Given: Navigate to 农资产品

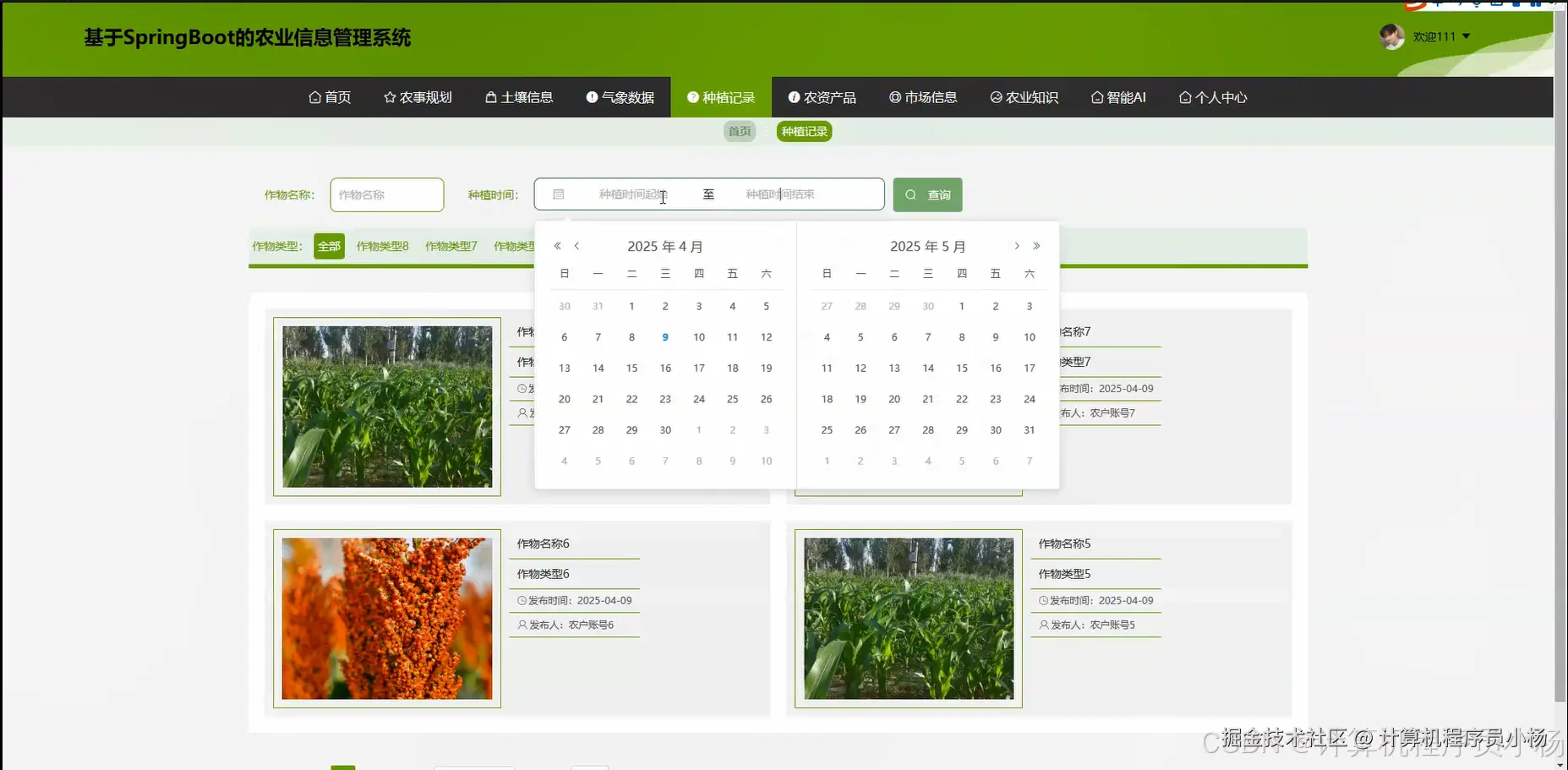Looking at the screenshot, I should pyautogui.click(x=822, y=97).
